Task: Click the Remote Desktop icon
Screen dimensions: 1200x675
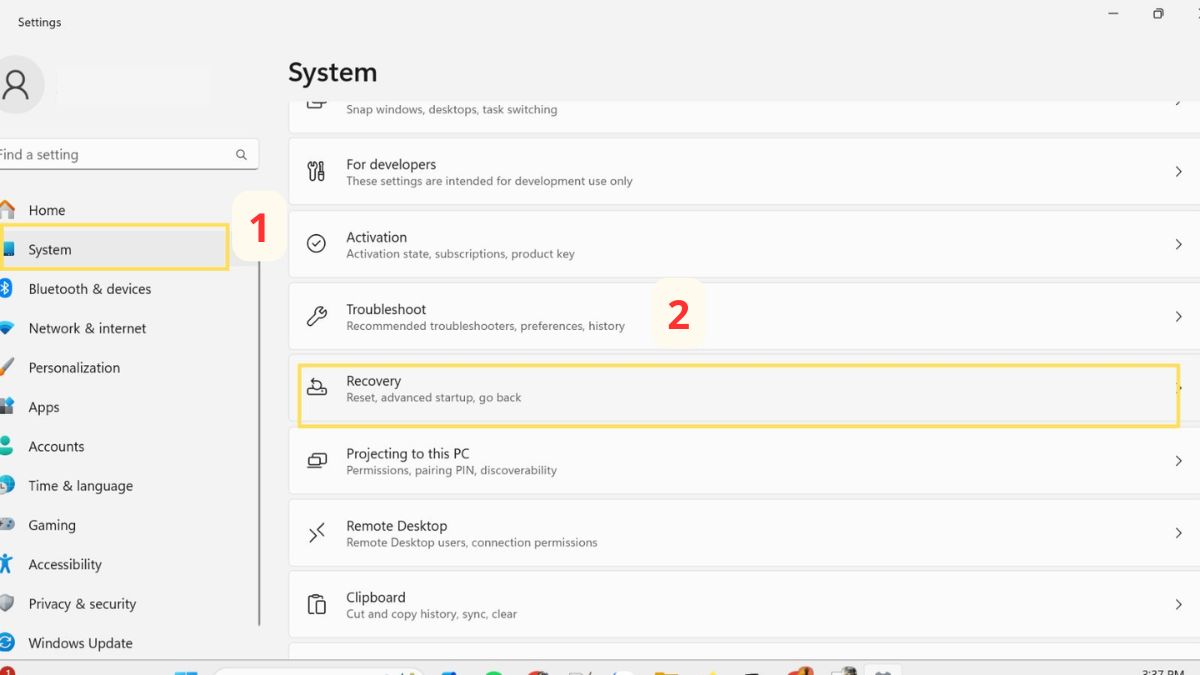Action: (x=316, y=533)
